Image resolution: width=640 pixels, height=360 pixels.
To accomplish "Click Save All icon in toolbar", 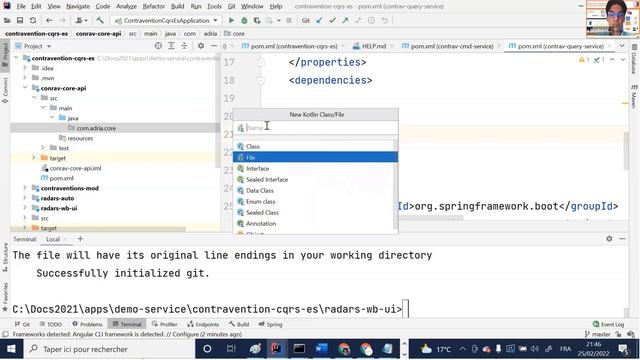I will point(20,20).
